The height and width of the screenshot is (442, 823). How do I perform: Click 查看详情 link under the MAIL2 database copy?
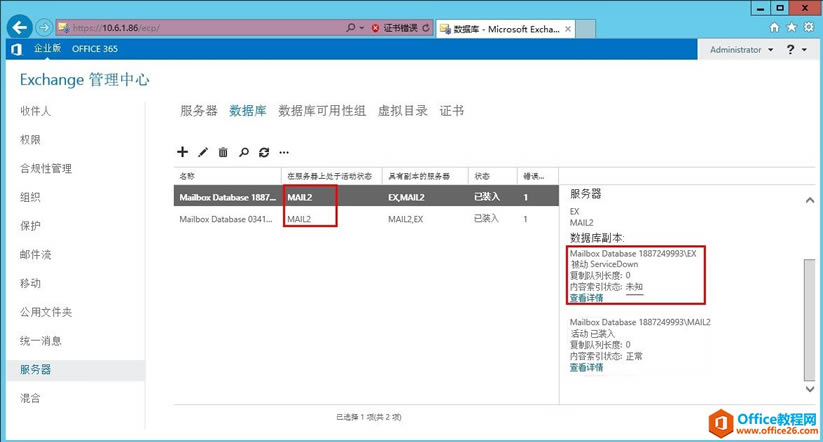pos(586,368)
